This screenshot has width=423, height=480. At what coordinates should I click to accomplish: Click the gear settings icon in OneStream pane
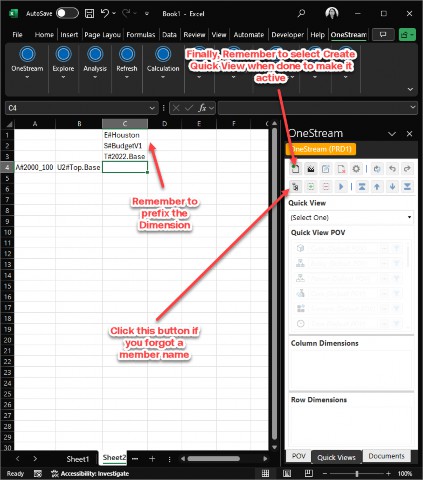coord(356,169)
